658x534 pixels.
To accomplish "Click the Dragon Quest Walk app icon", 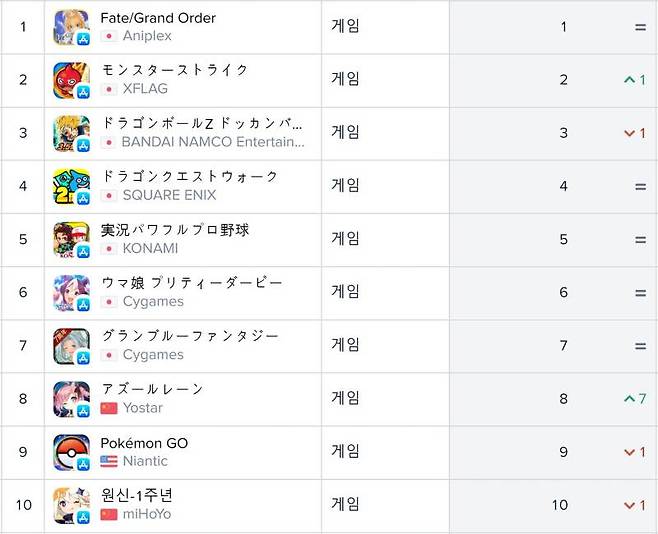I will click(x=71, y=186).
